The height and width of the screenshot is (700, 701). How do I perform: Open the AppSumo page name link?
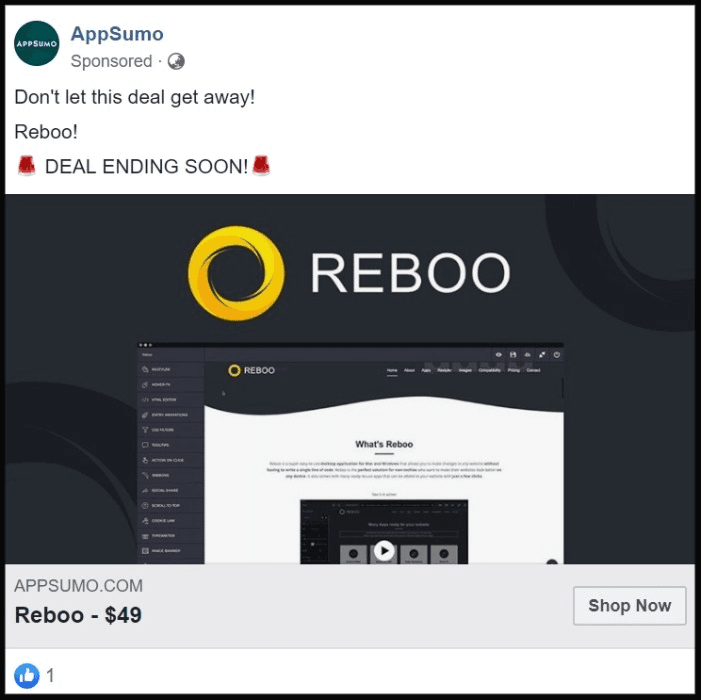click(117, 34)
